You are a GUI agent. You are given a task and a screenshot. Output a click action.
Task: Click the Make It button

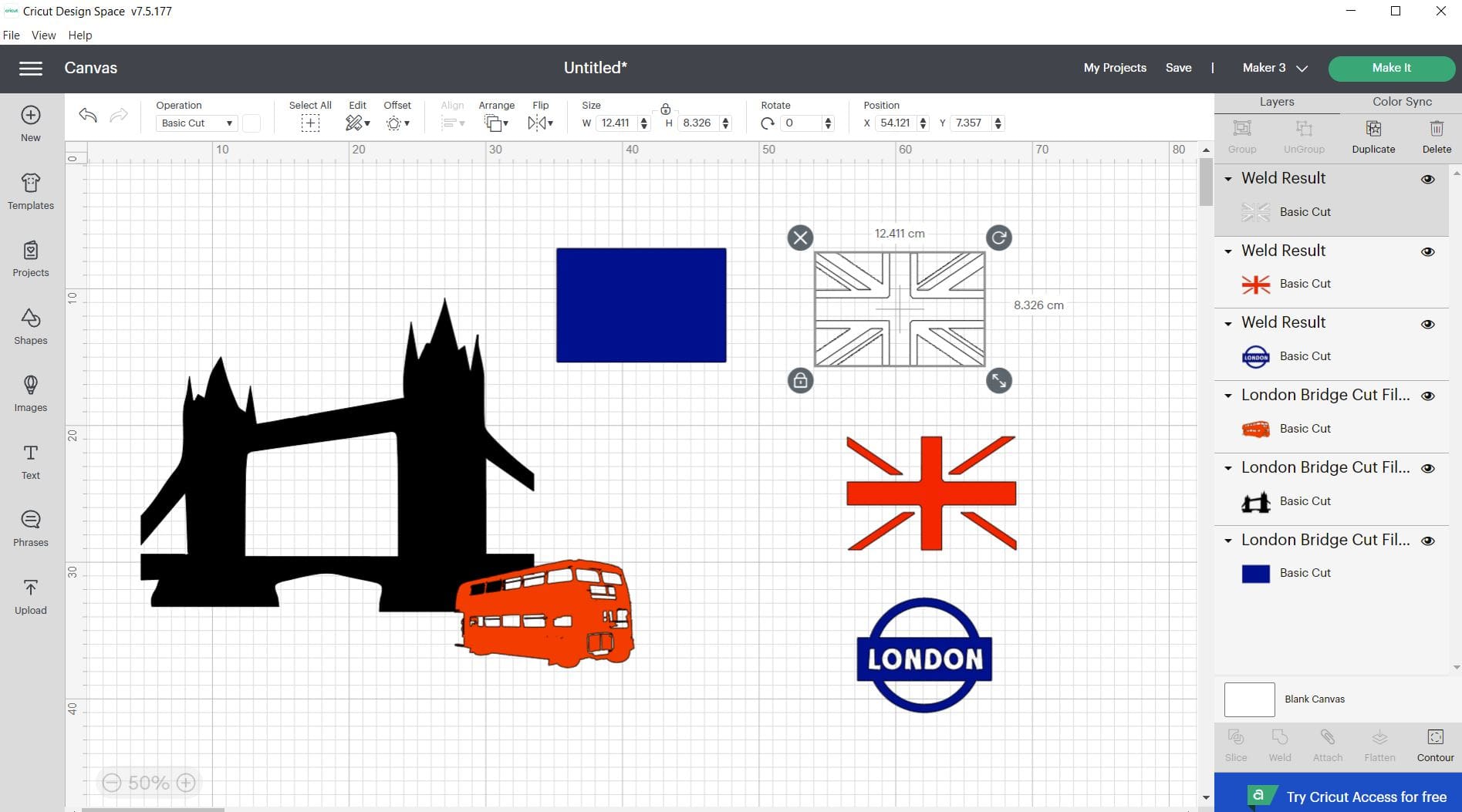(x=1391, y=68)
